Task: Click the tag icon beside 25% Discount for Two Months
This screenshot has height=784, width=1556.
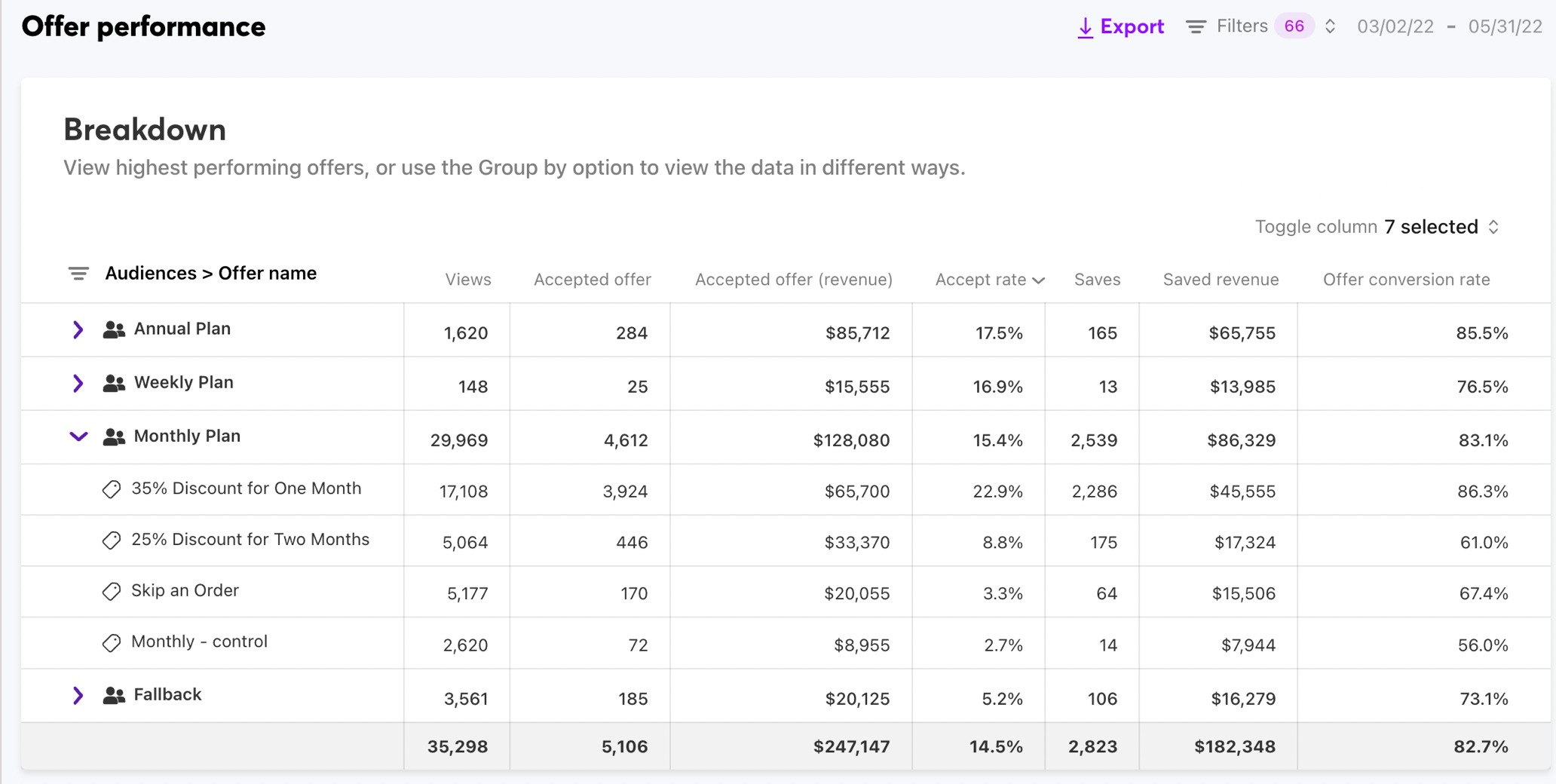Action: pos(112,541)
